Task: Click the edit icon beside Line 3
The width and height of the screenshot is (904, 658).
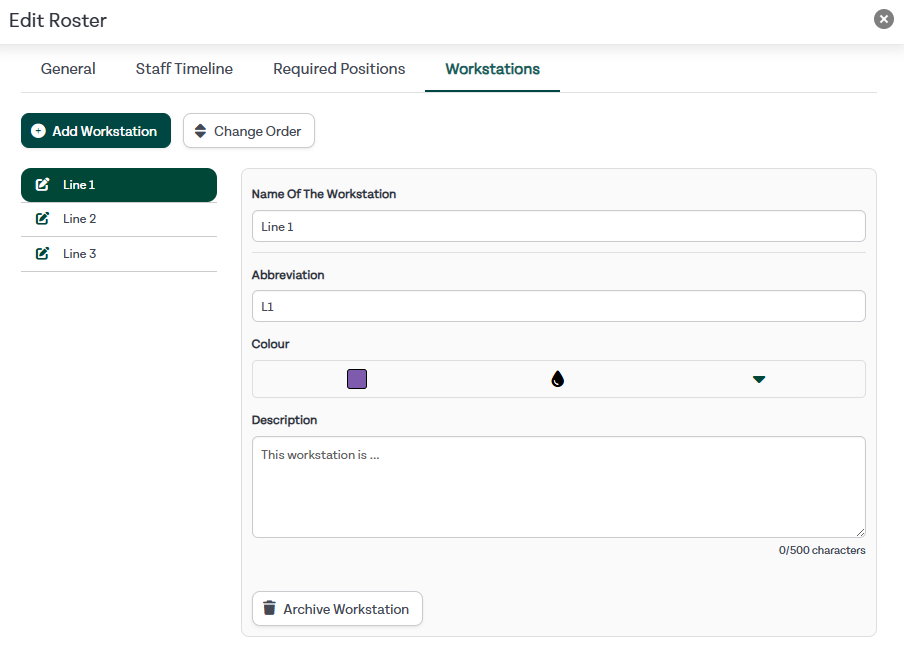Action: (42, 254)
